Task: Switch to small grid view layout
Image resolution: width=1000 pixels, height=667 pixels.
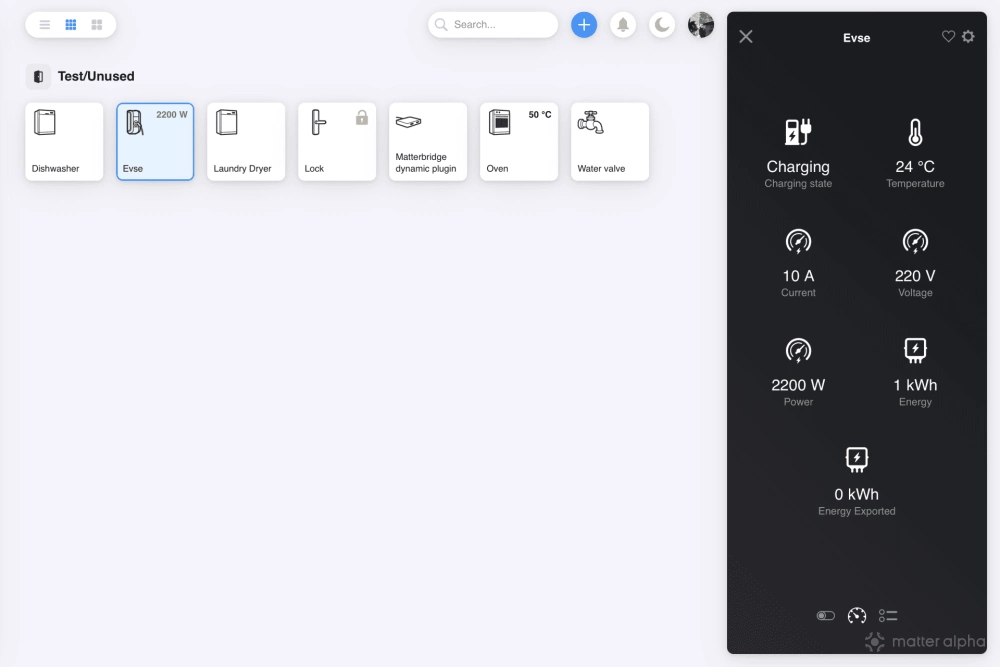Action: click(x=71, y=25)
